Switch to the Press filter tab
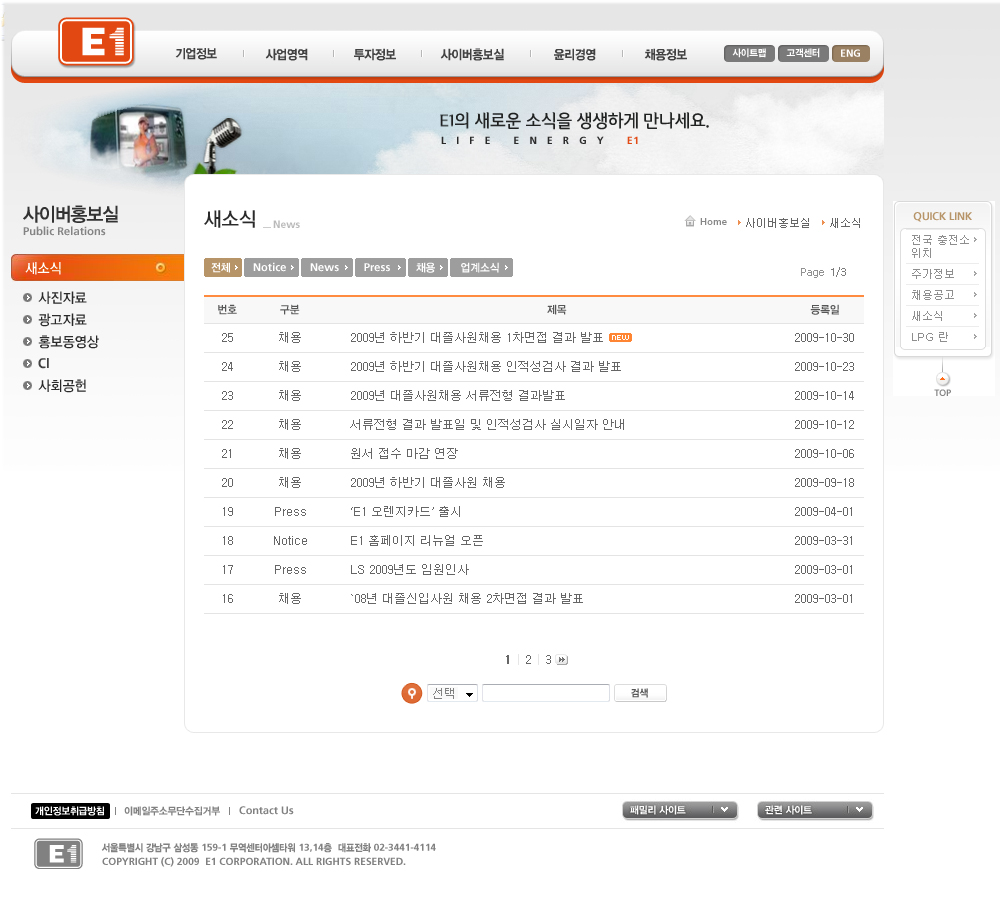 click(x=380, y=268)
